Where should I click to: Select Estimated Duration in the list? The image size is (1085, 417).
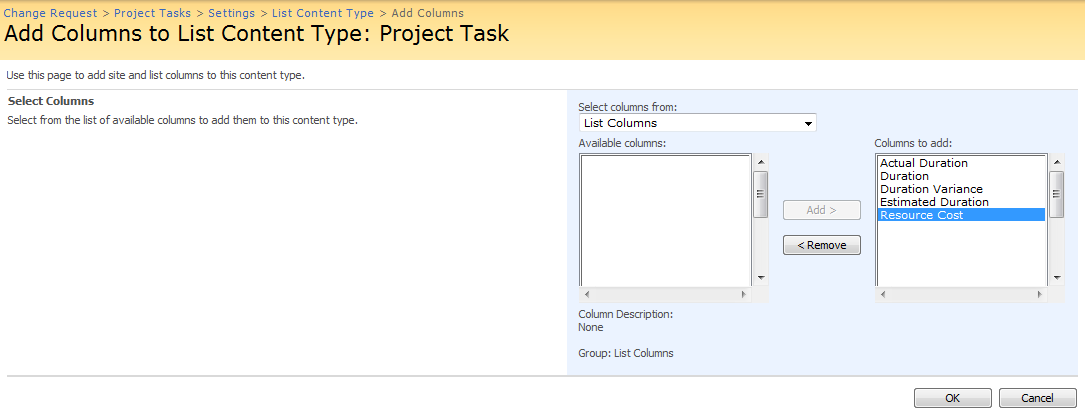pyautogui.click(x=961, y=202)
